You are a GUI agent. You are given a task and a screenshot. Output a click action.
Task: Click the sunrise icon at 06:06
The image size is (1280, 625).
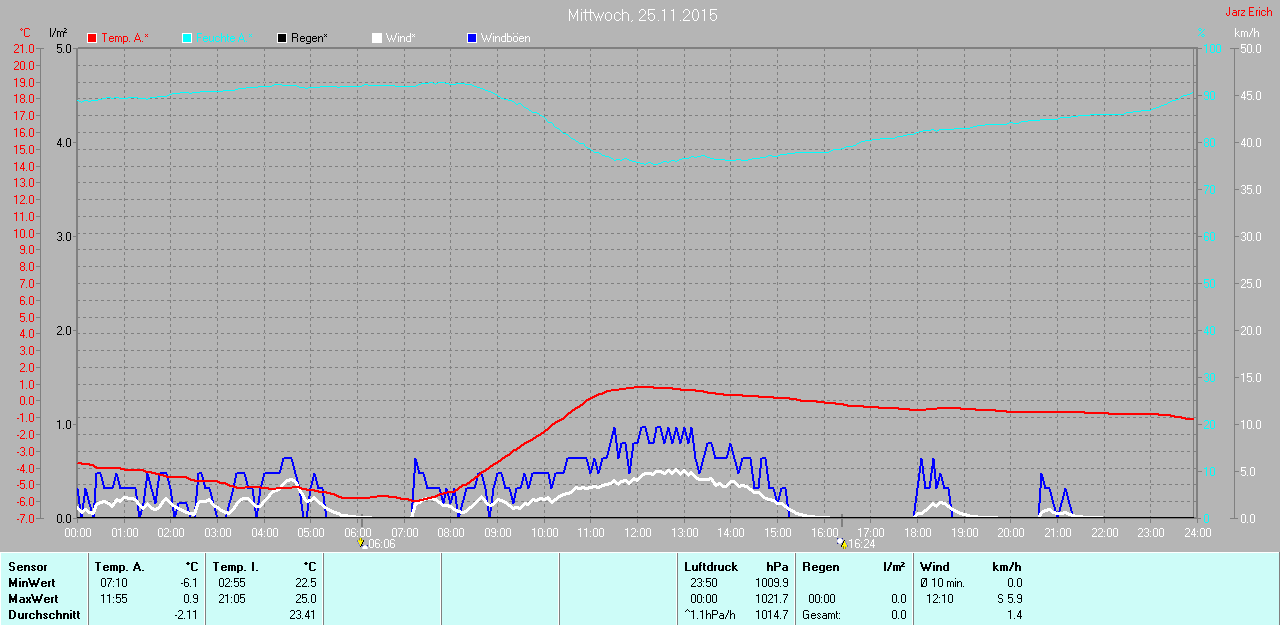(362, 543)
